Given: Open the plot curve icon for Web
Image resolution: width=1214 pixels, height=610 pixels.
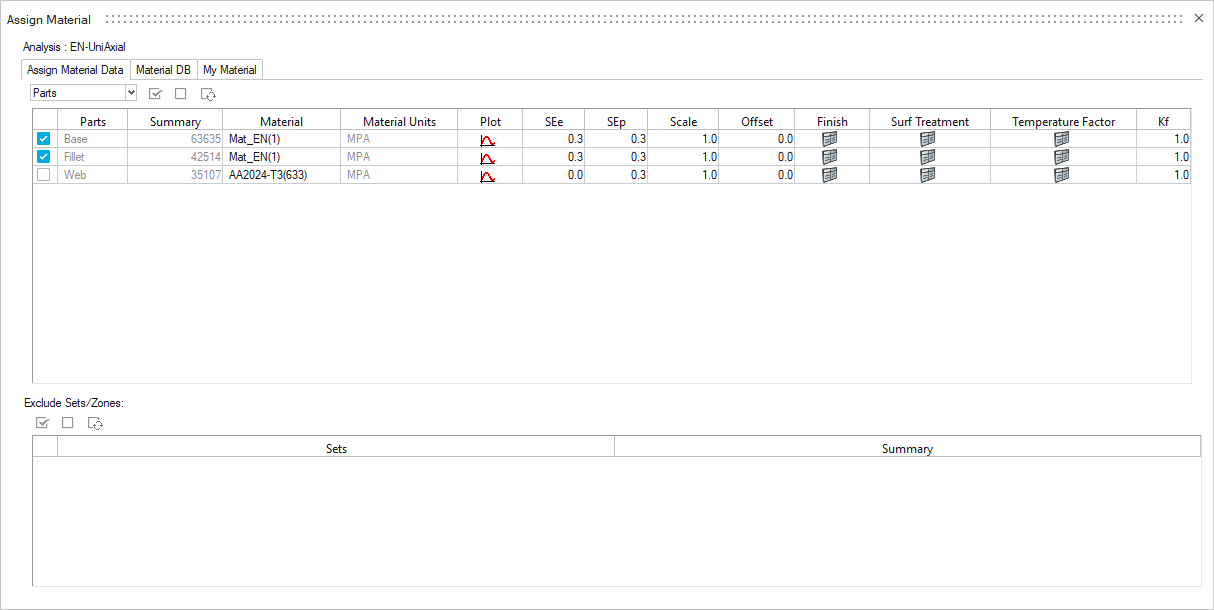Looking at the screenshot, I should click(x=488, y=176).
